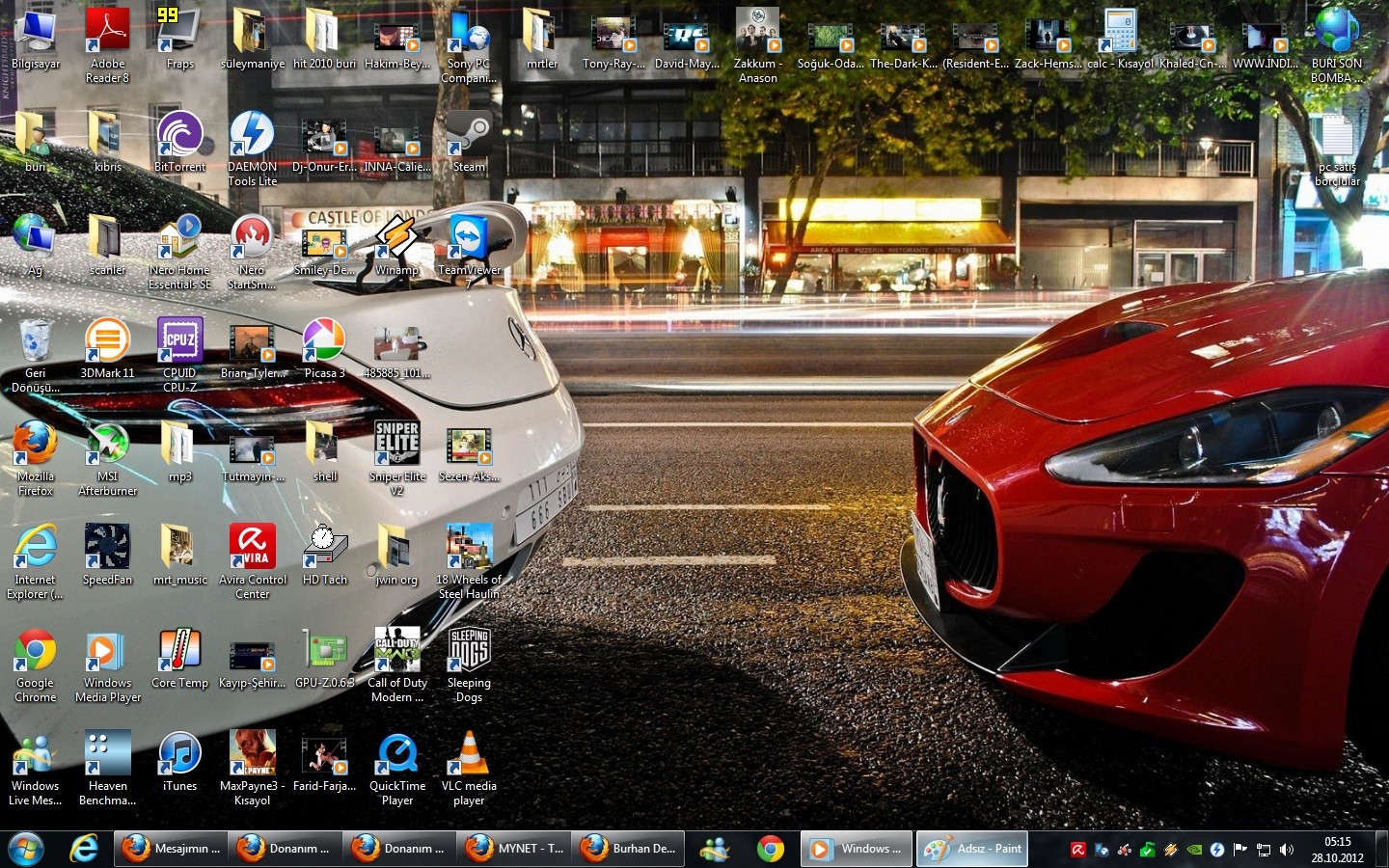Click Chrome icon in the taskbar
Image resolution: width=1389 pixels, height=868 pixels.
coord(770,849)
